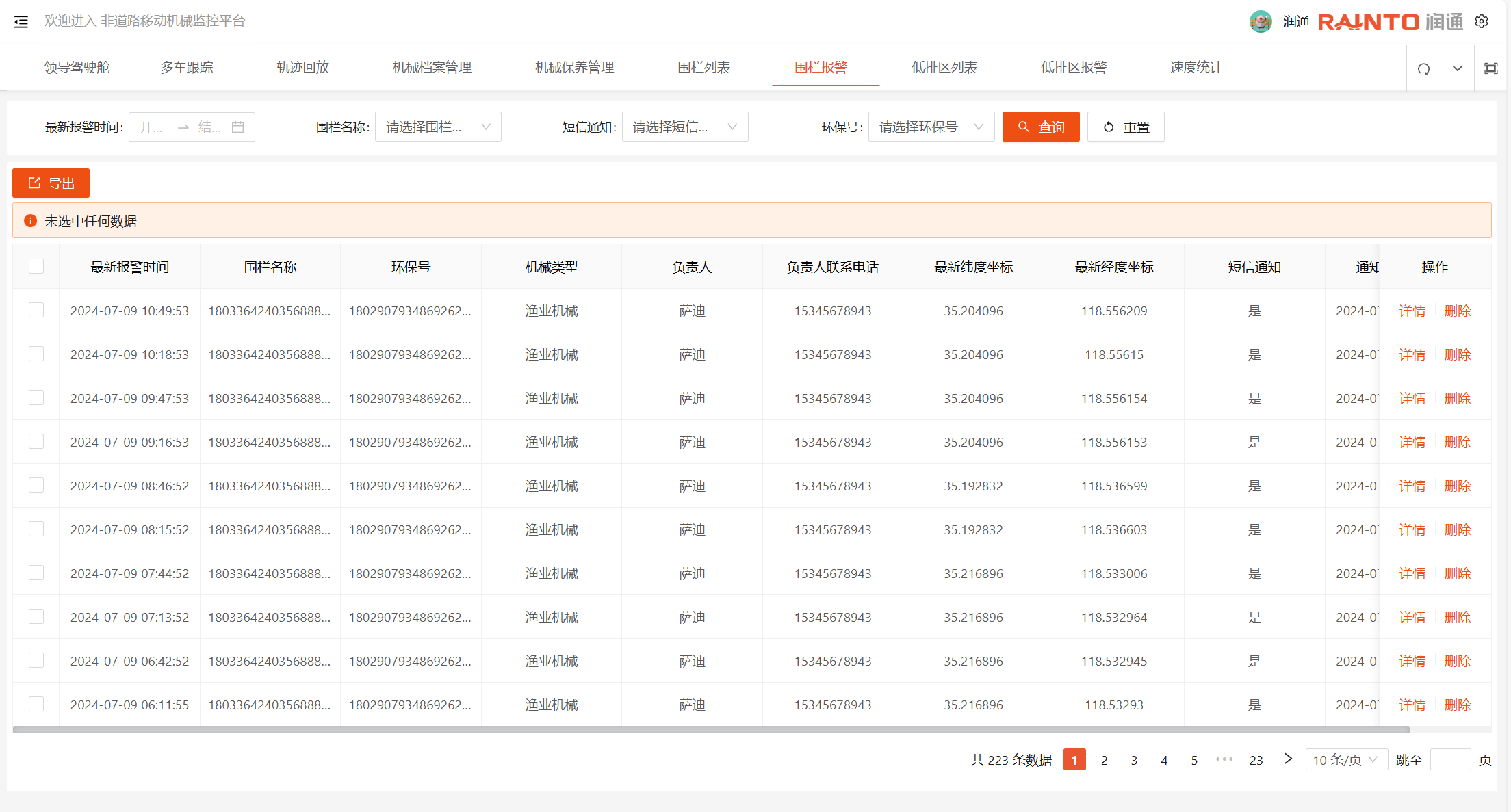This screenshot has height=812, width=1511.
Task: Select the 围栏报警 tab
Action: [821, 68]
